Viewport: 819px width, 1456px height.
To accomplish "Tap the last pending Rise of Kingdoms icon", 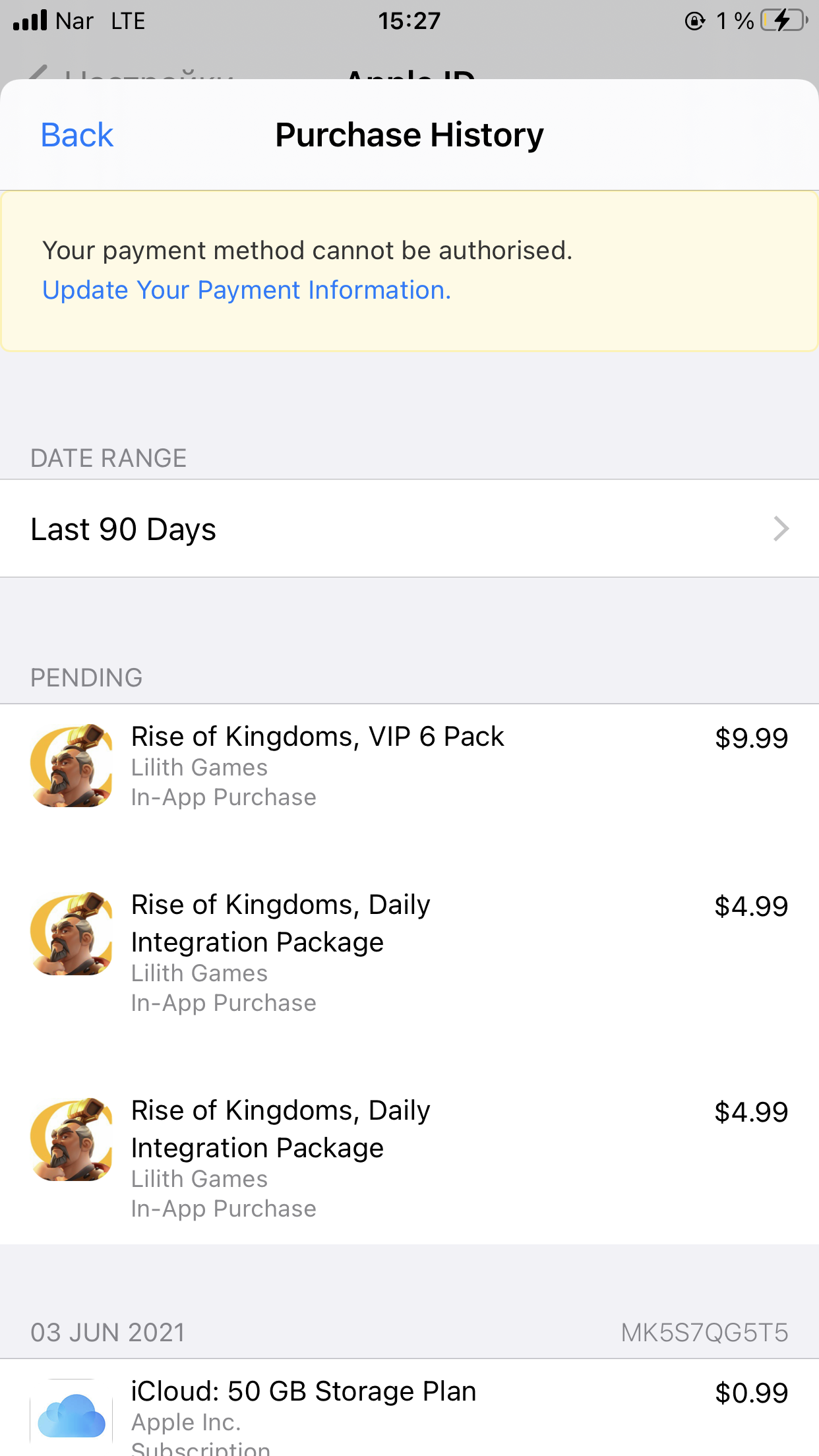I will pos(71,1139).
